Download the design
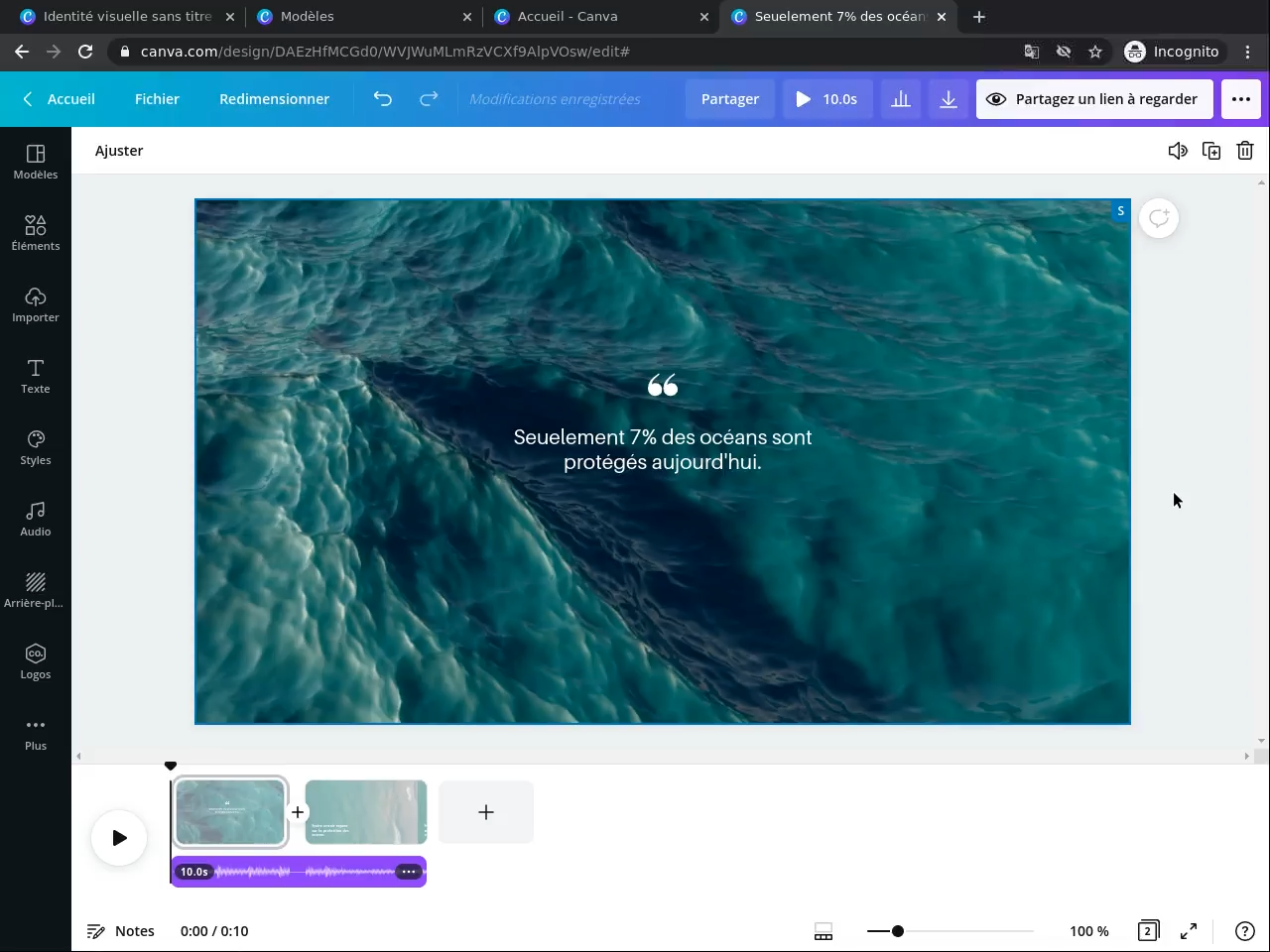Image resolution: width=1270 pixels, height=952 pixels. pyautogui.click(x=949, y=99)
